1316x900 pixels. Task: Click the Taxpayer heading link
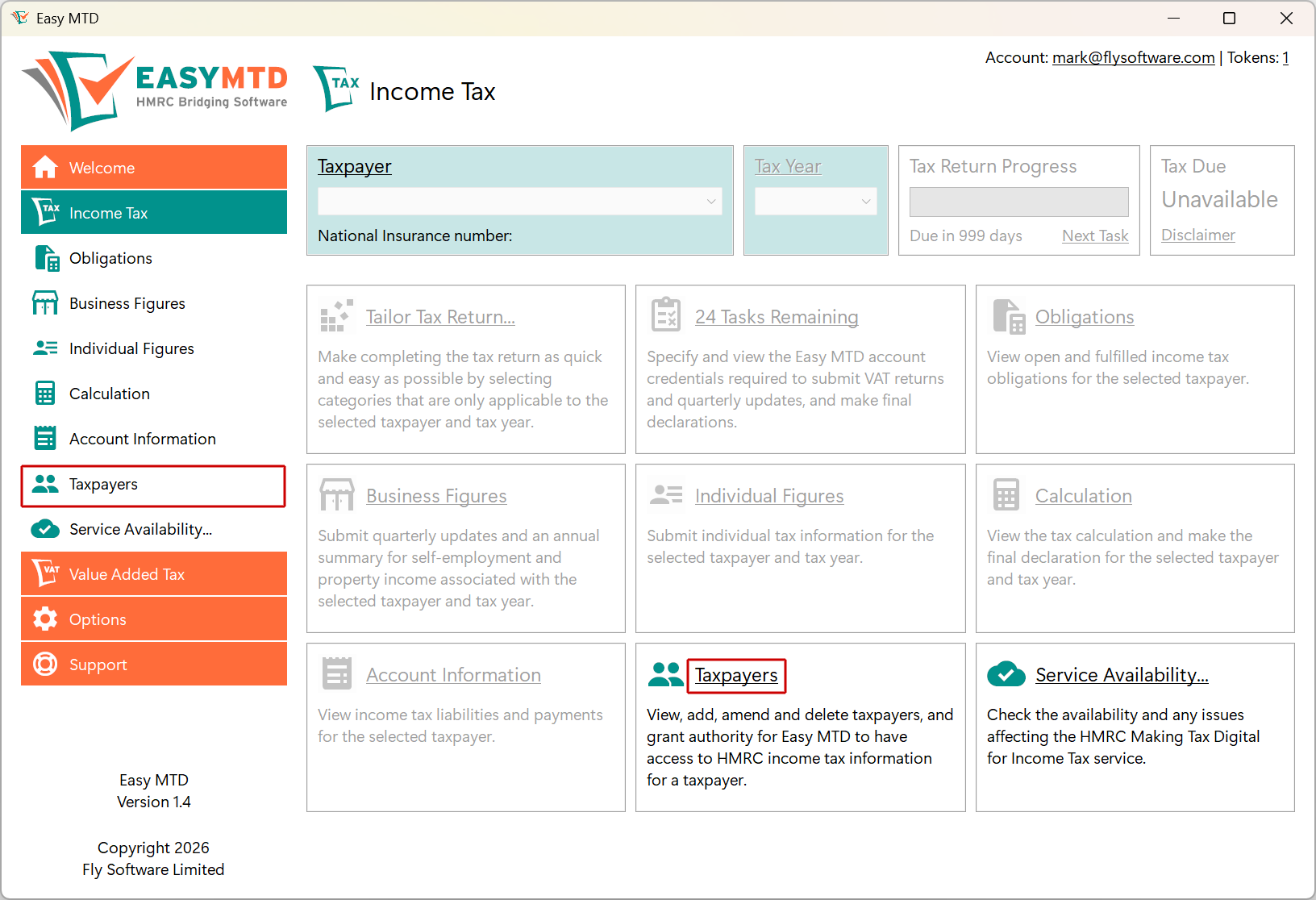coord(354,166)
